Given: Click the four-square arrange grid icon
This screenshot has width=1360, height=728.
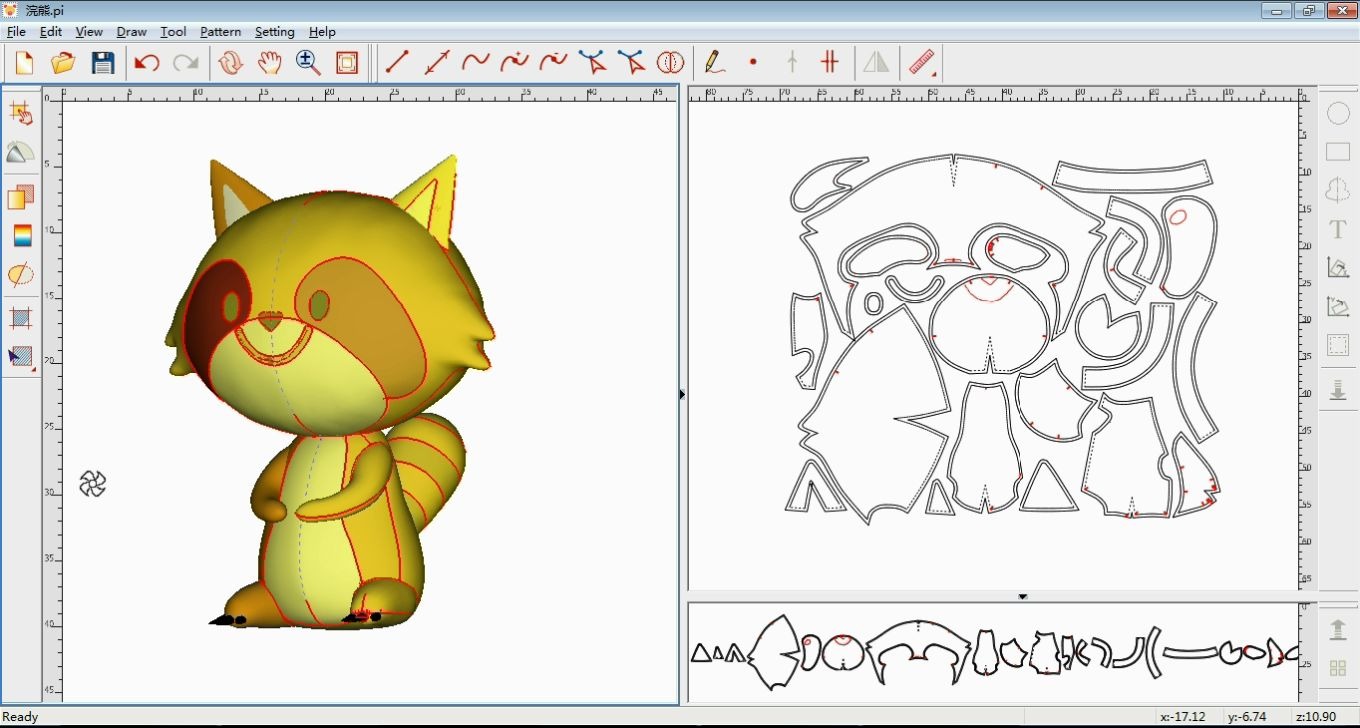Looking at the screenshot, I should tap(1338, 668).
